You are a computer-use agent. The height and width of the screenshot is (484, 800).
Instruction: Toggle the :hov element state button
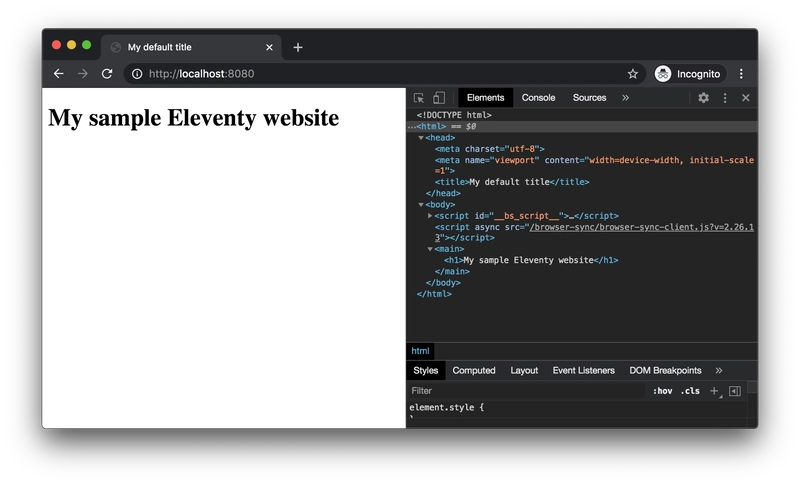[662, 391]
